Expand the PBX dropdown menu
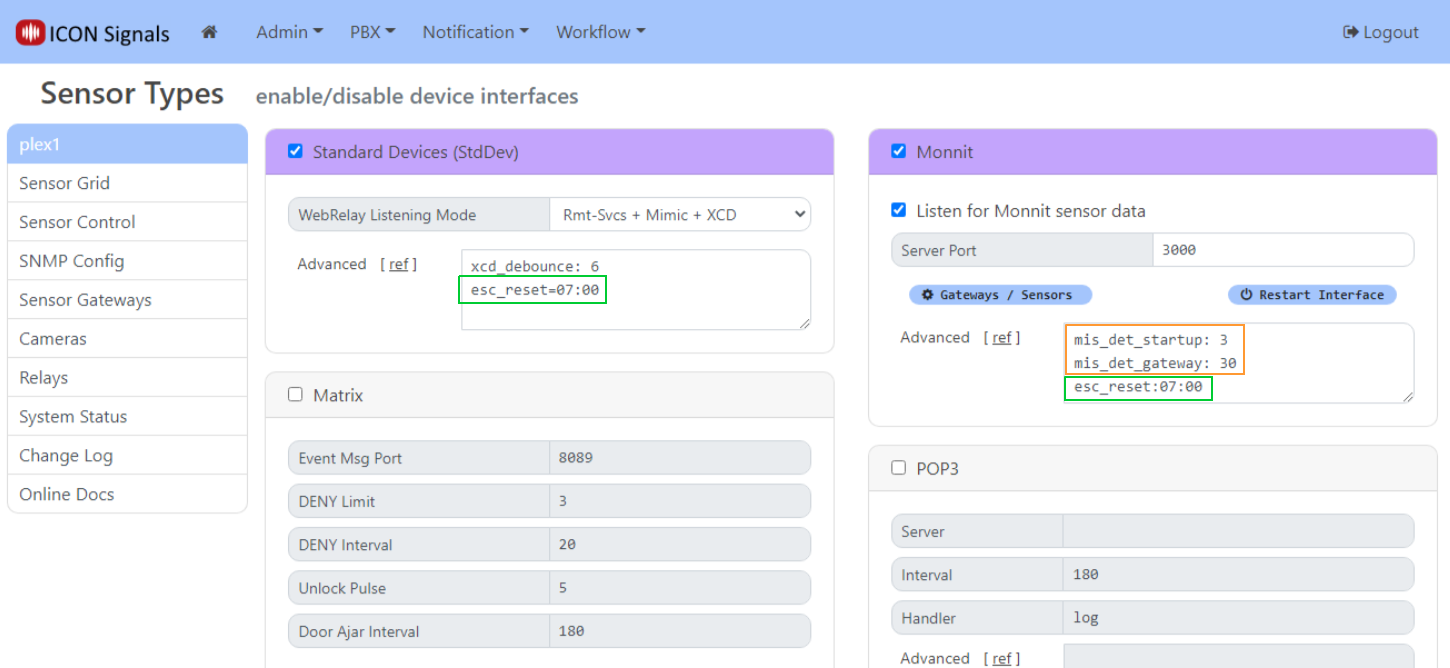Viewport: 1450px width, 668px height. [372, 32]
